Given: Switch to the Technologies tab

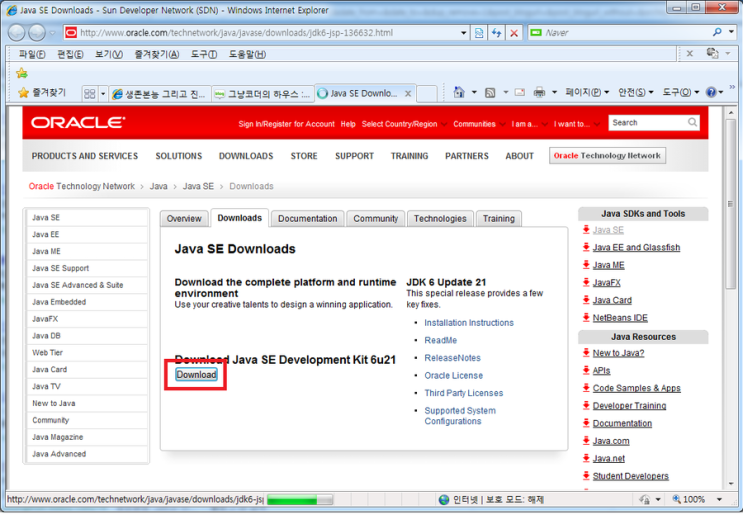Looking at the screenshot, I should [x=440, y=218].
